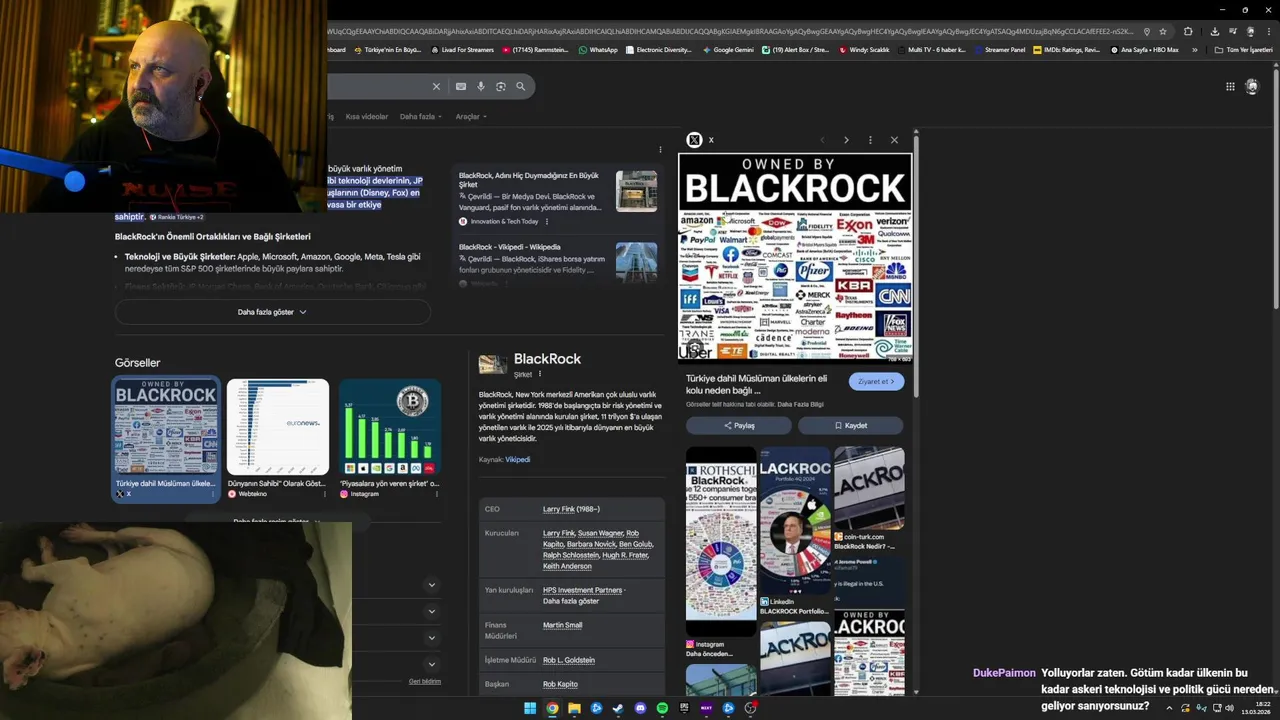
Task: Click the magnifier search icon
Action: pyautogui.click(x=521, y=87)
